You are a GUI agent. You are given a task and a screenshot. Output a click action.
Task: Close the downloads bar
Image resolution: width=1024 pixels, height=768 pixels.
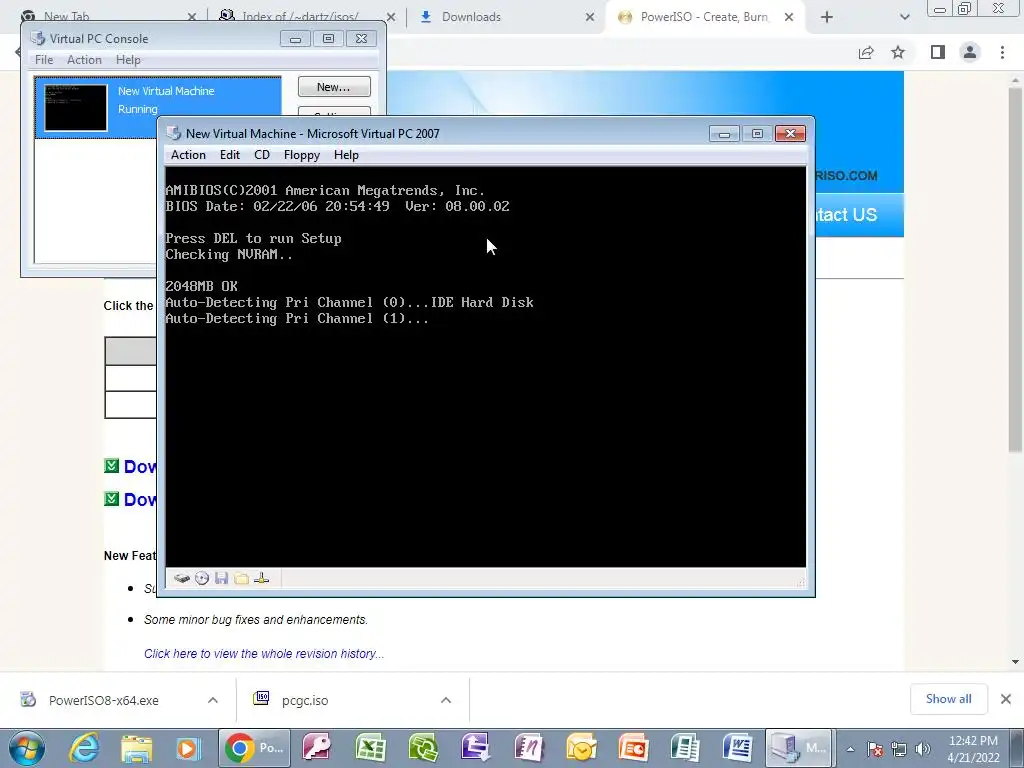pyautogui.click(x=1006, y=699)
